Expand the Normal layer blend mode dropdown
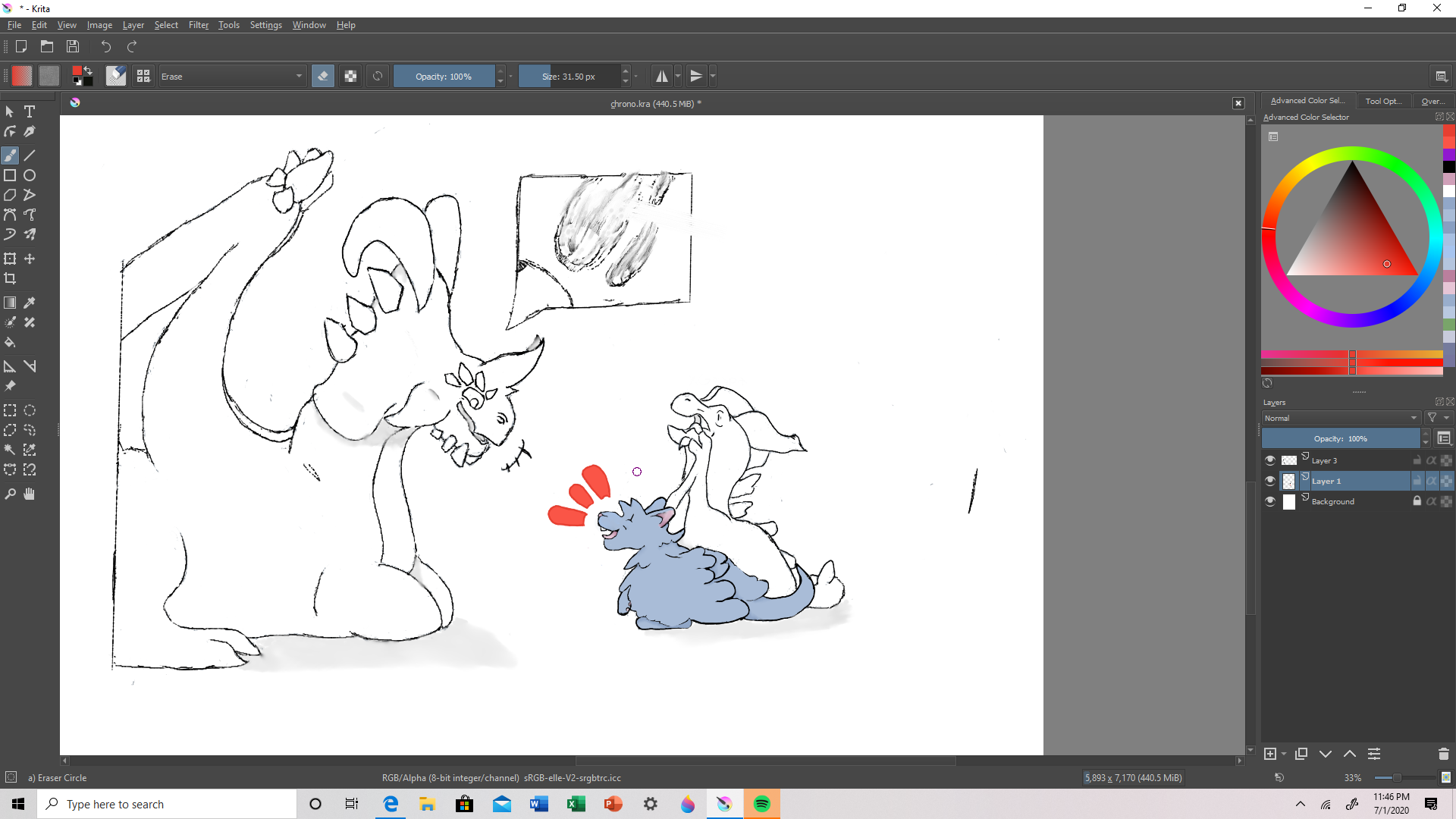1456x819 pixels. pos(1340,418)
